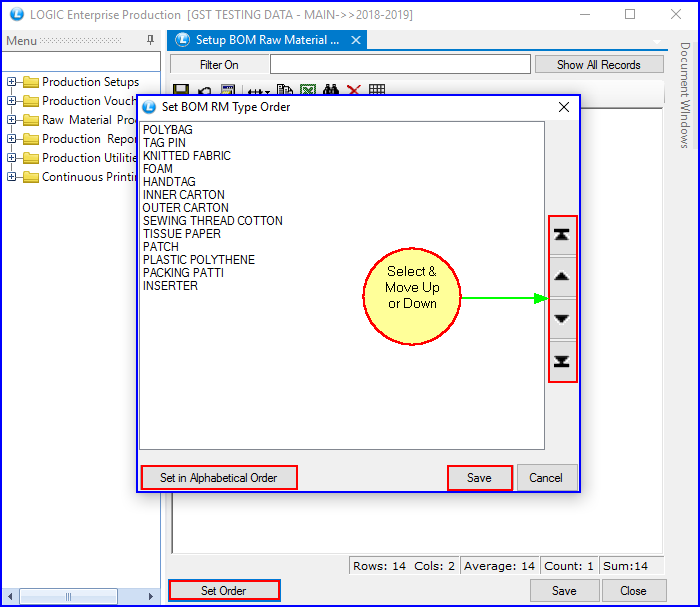Screen dimensions: 700x607
Task: Expand the Production Utilities tree node
Action: [x=12, y=158]
